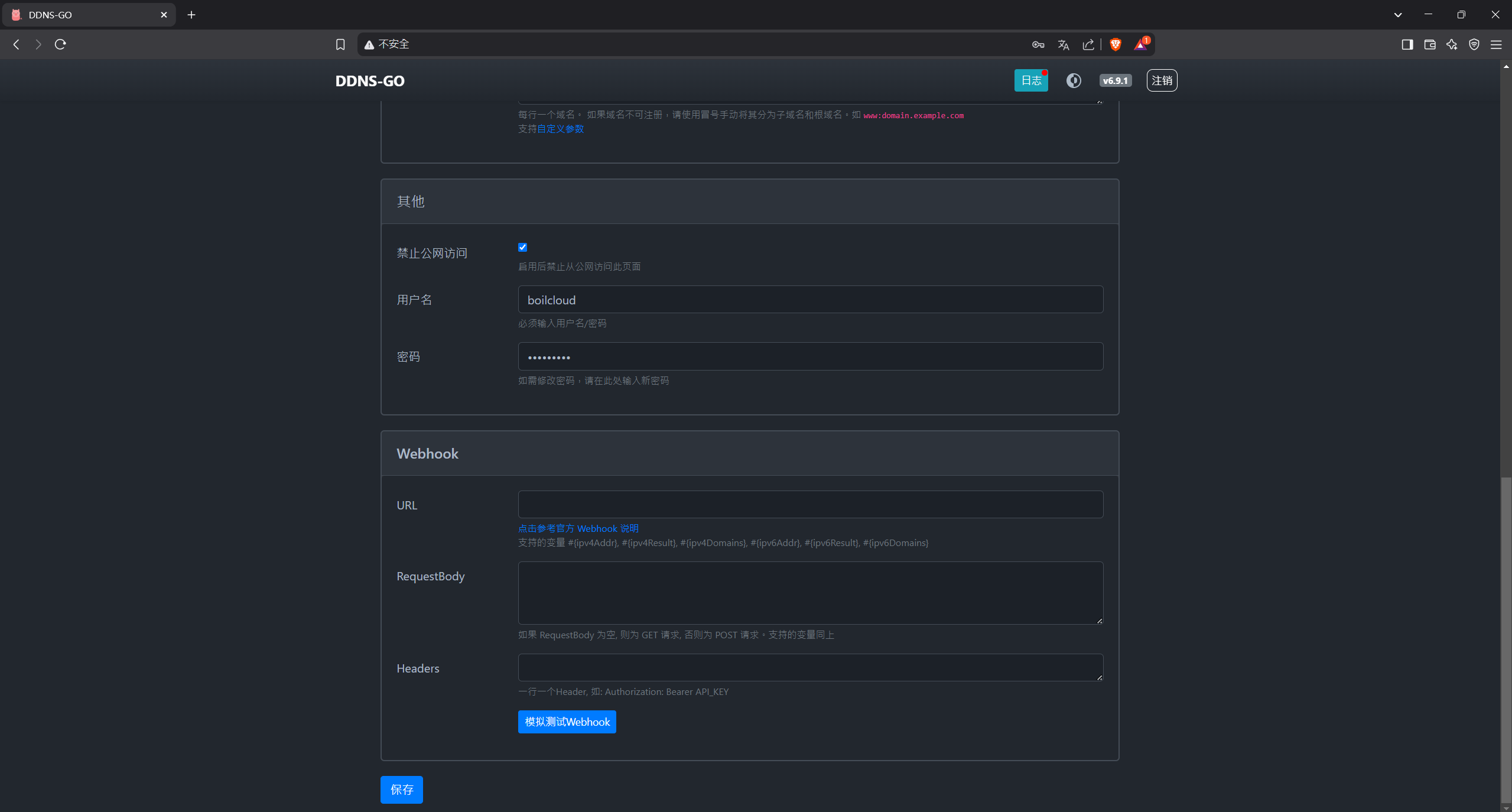Open the tab search dropdown arrow
The image size is (1512, 812).
click(1398, 15)
